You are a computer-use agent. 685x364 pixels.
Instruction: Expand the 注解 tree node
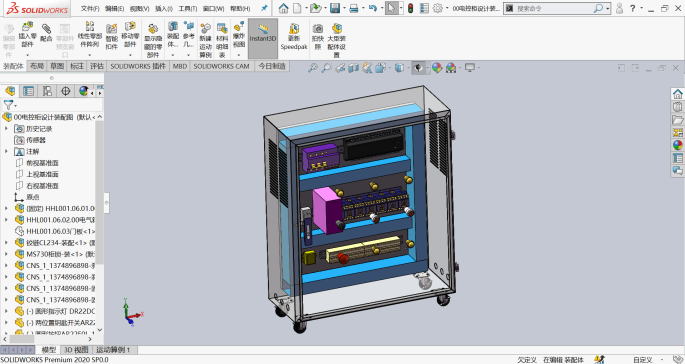[x=6, y=151]
